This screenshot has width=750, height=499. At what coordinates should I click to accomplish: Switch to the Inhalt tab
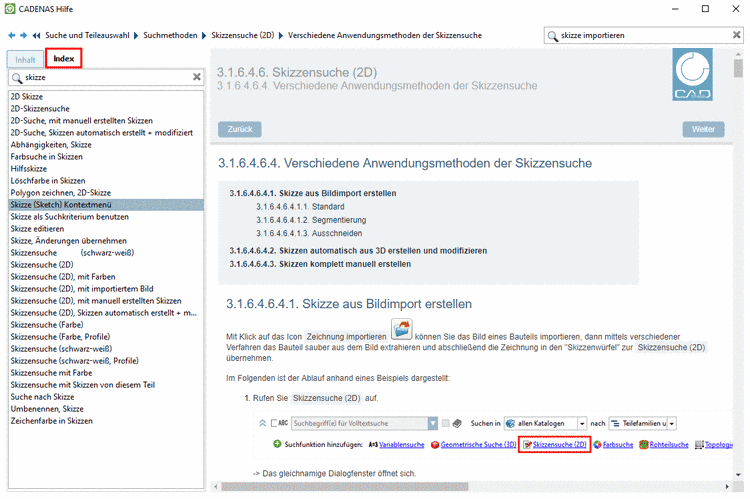click(x=25, y=60)
